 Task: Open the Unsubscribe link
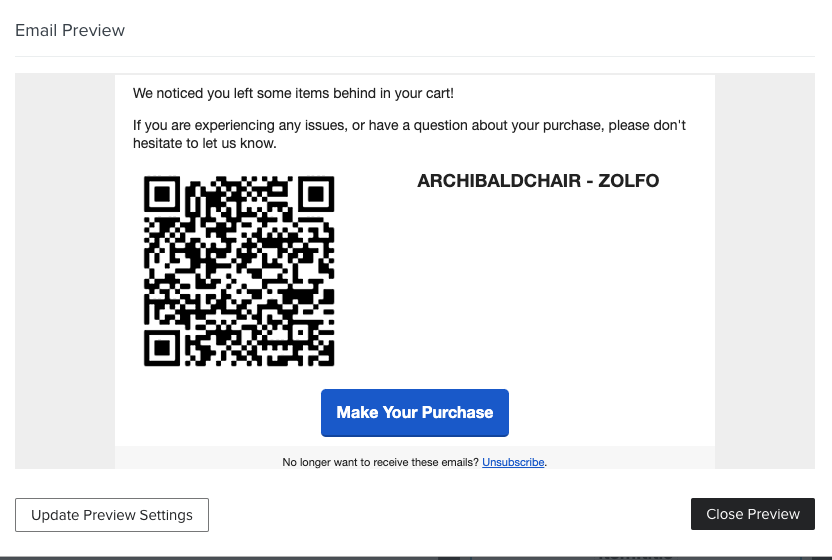(513, 462)
